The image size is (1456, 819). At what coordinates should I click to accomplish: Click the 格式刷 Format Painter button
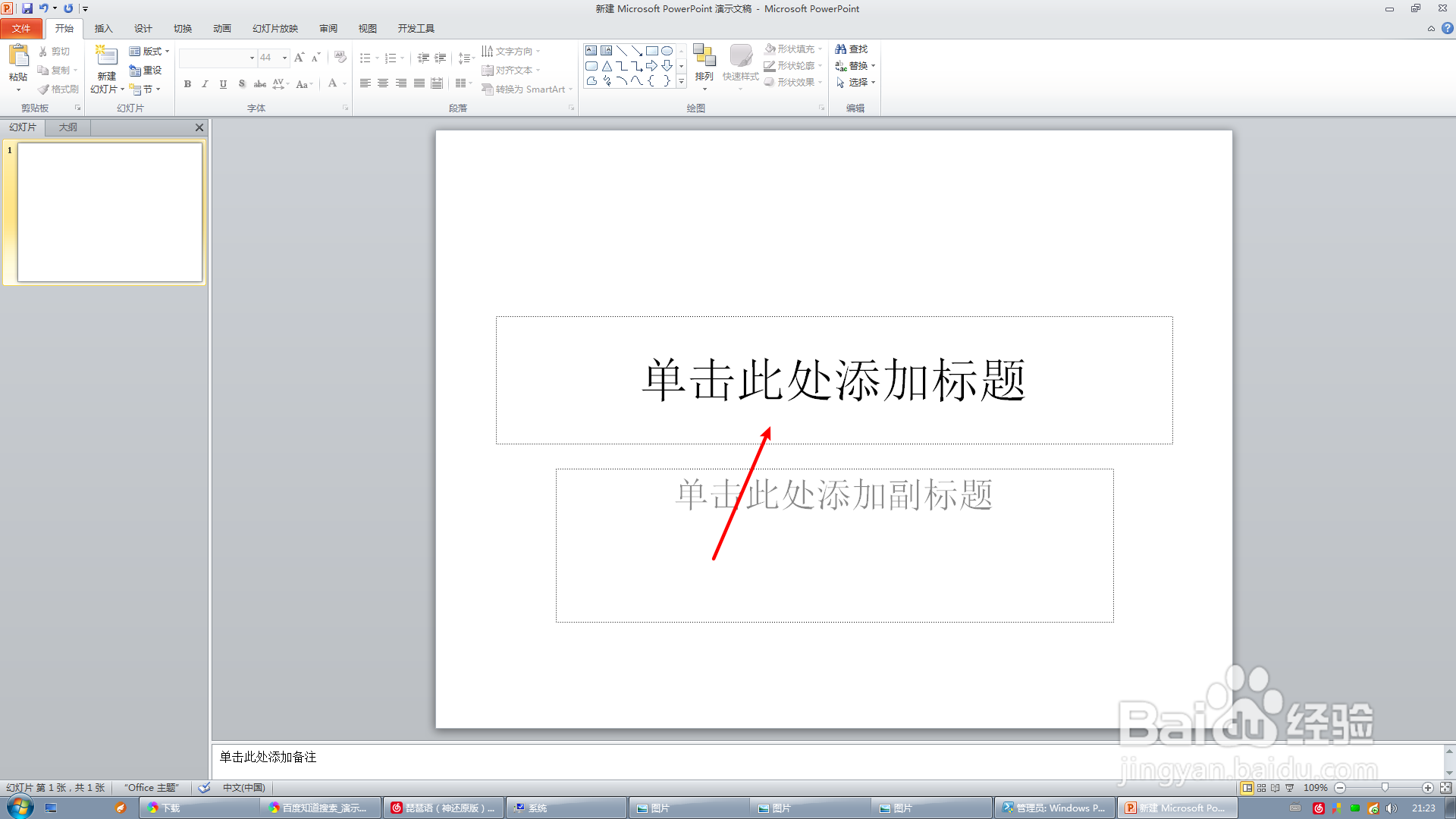[58, 89]
